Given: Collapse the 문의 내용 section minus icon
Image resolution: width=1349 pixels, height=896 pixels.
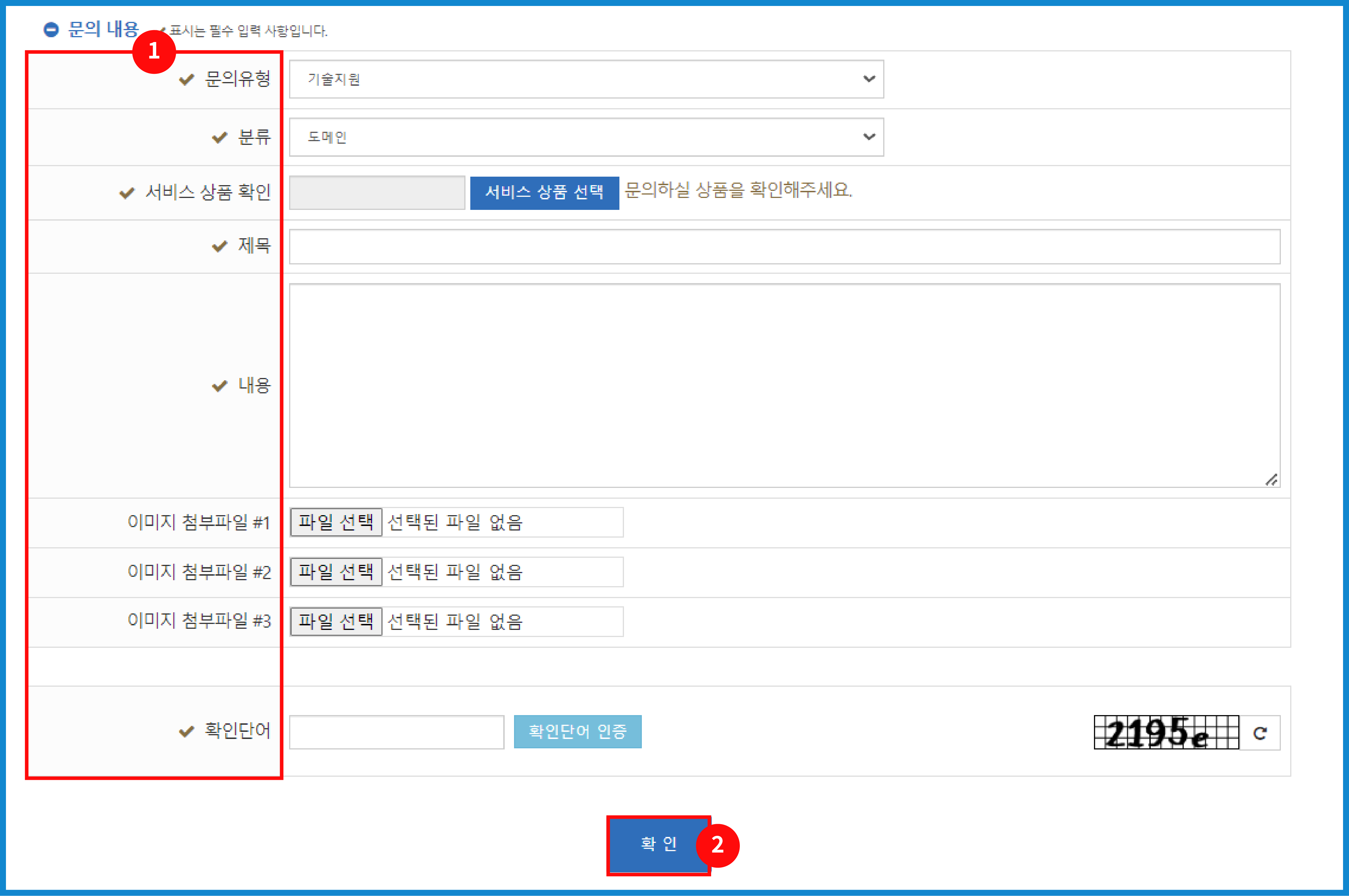Looking at the screenshot, I should (x=51, y=30).
